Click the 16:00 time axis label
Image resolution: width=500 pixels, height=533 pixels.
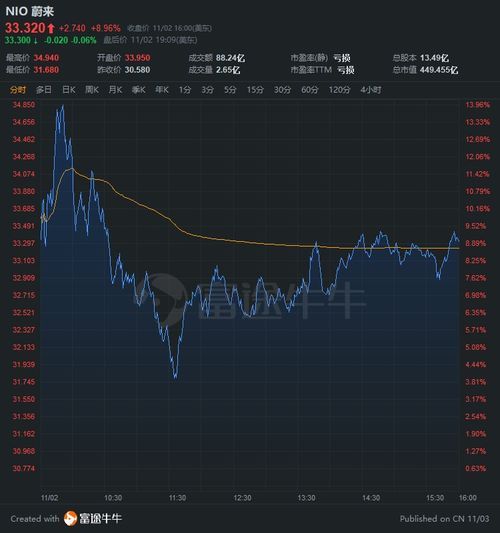468,498
